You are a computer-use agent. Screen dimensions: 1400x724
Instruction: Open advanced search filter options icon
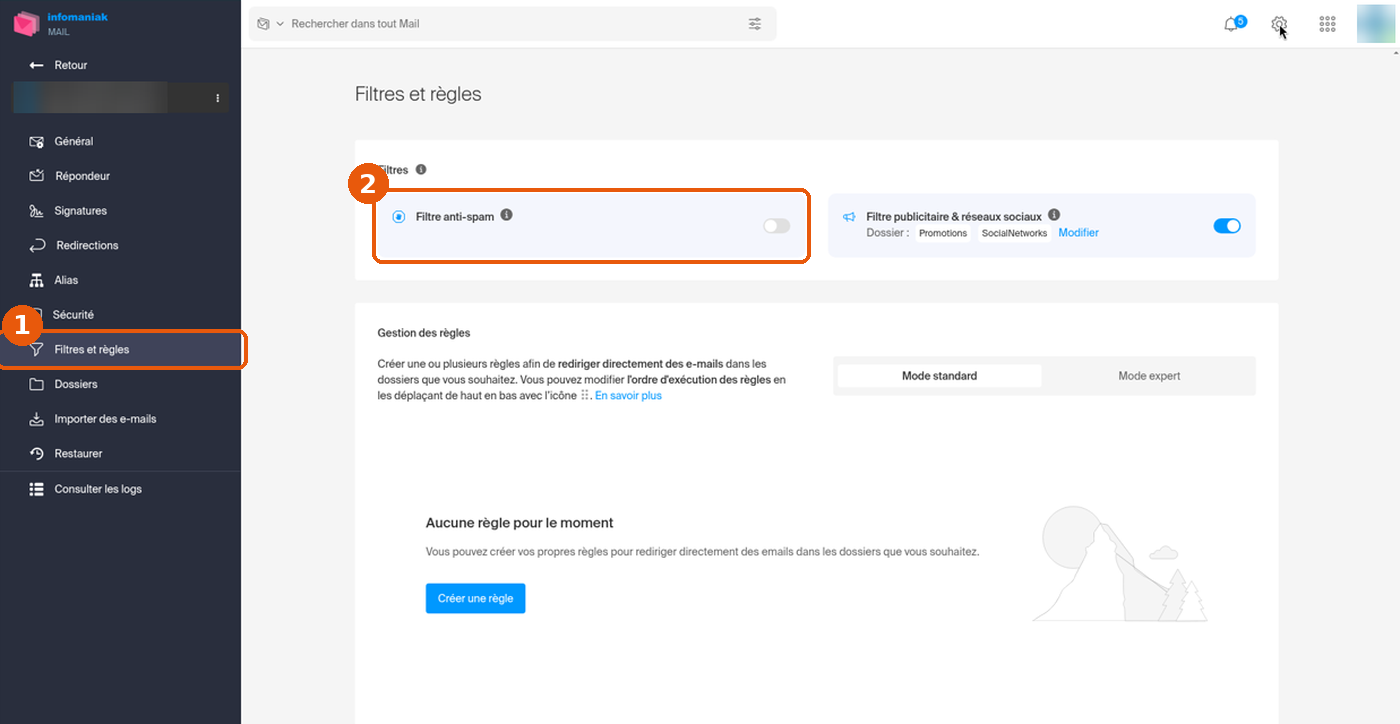coord(755,24)
